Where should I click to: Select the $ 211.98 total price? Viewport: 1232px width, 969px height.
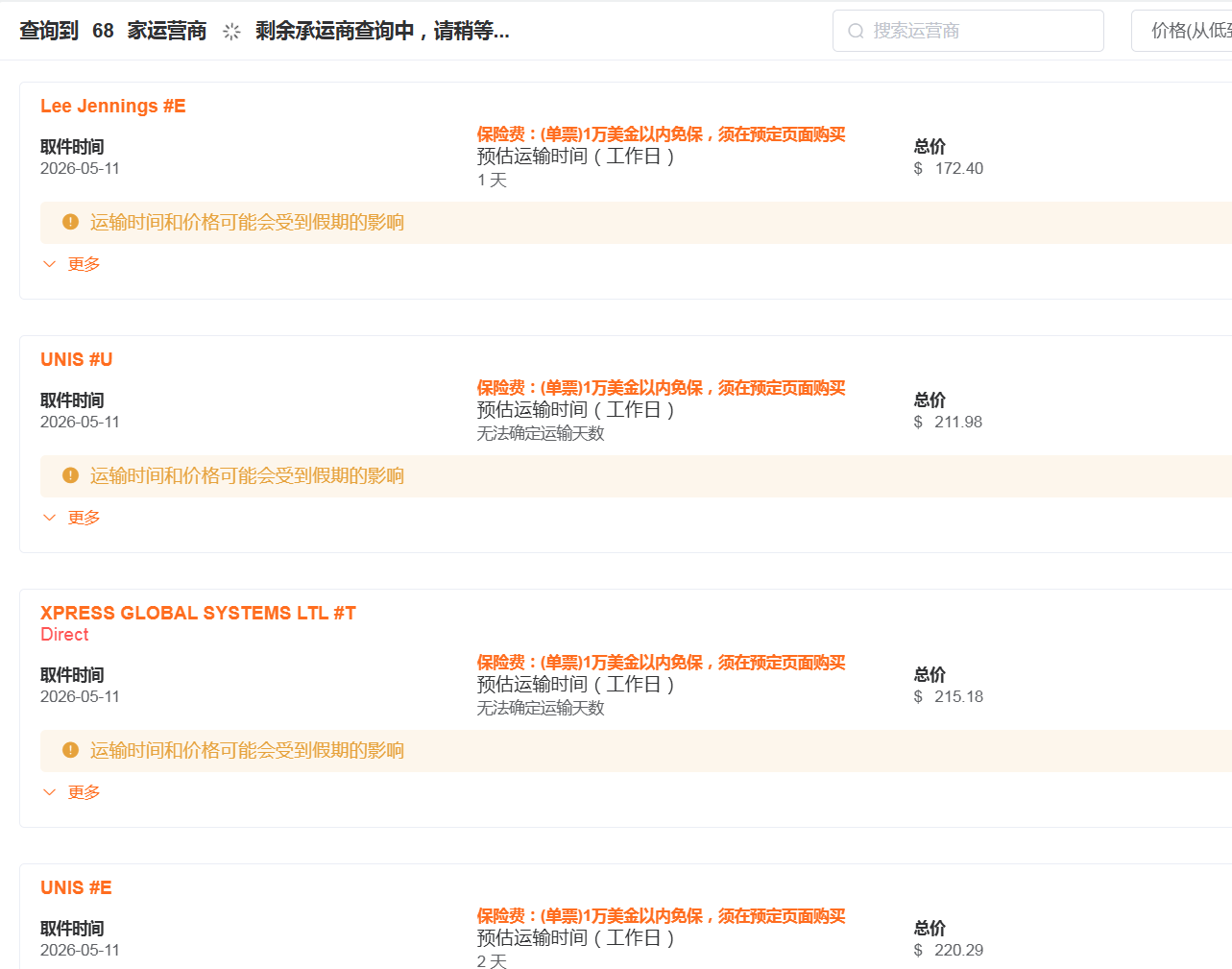(x=948, y=422)
